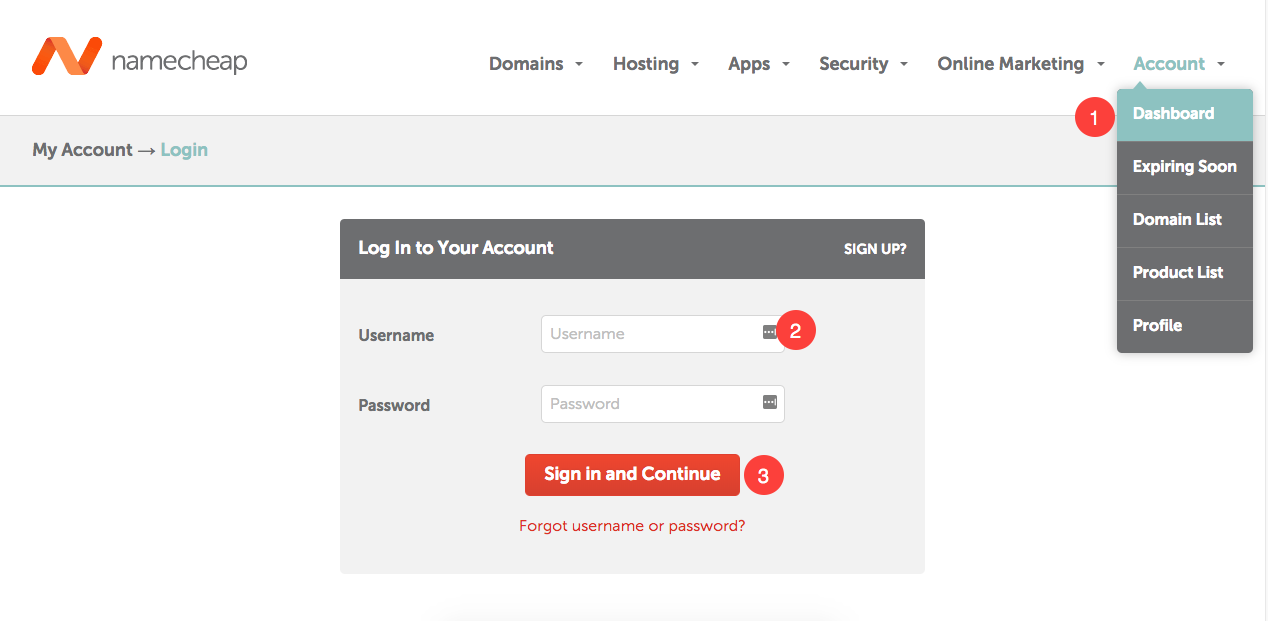Expand the Domains dropdown menu
The height and width of the screenshot is (621, 1268).
535,64
